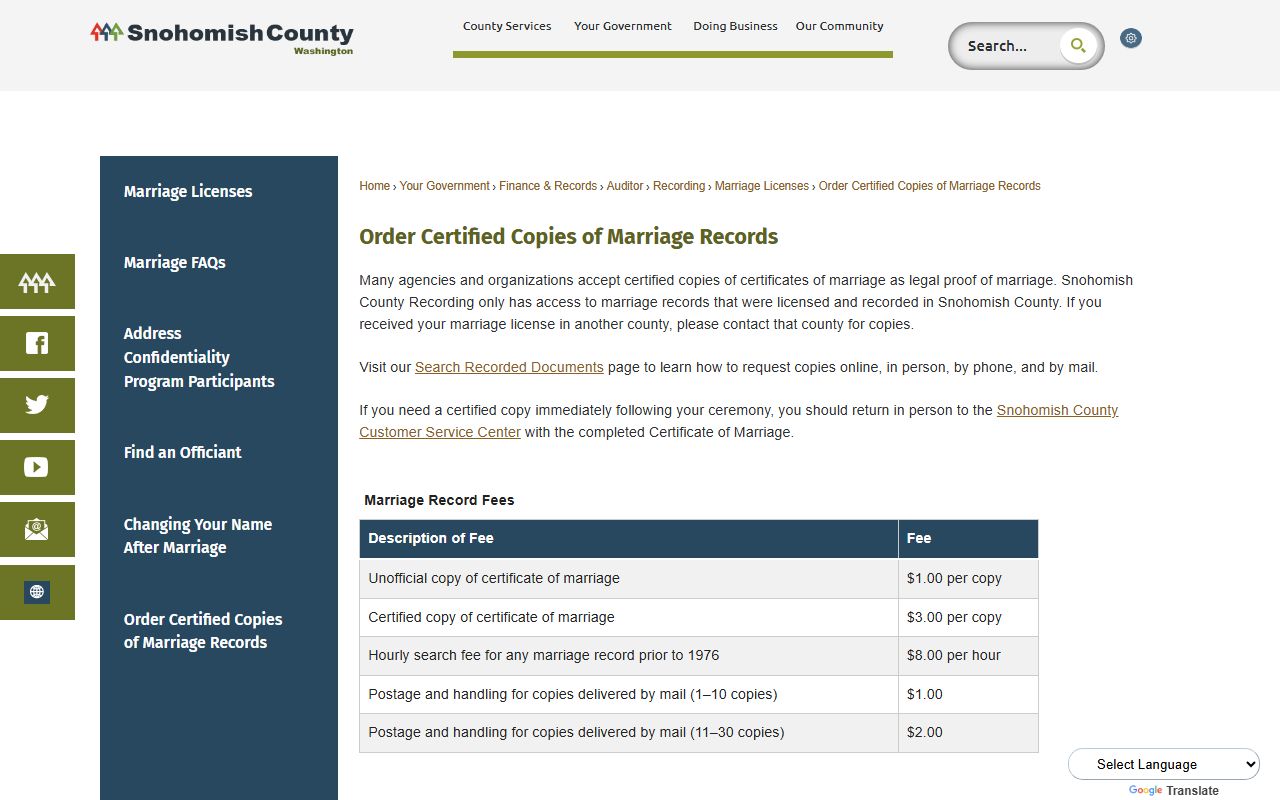Open the Search Recorded Documents link
Viewport: 1280px width, 800px height.
[509, 367]
